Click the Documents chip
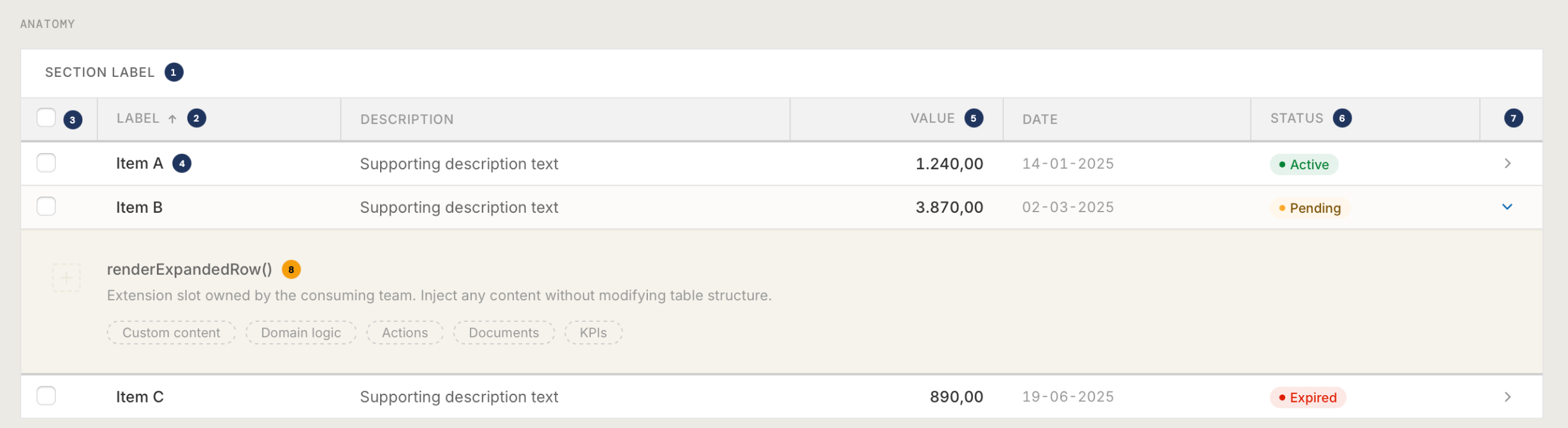 [503, 333]
